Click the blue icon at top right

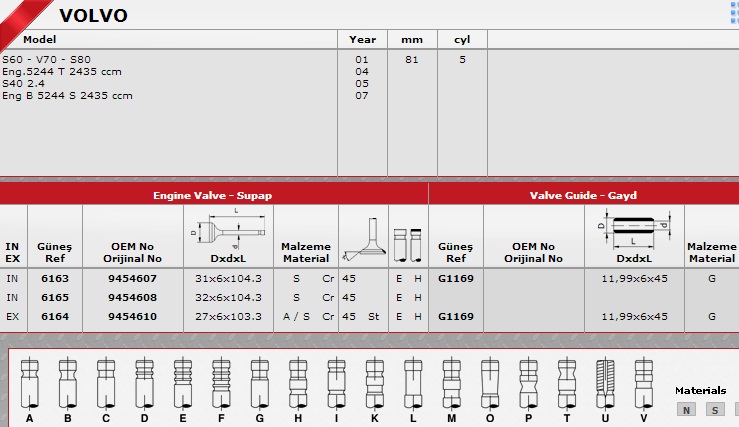(733, 12)
